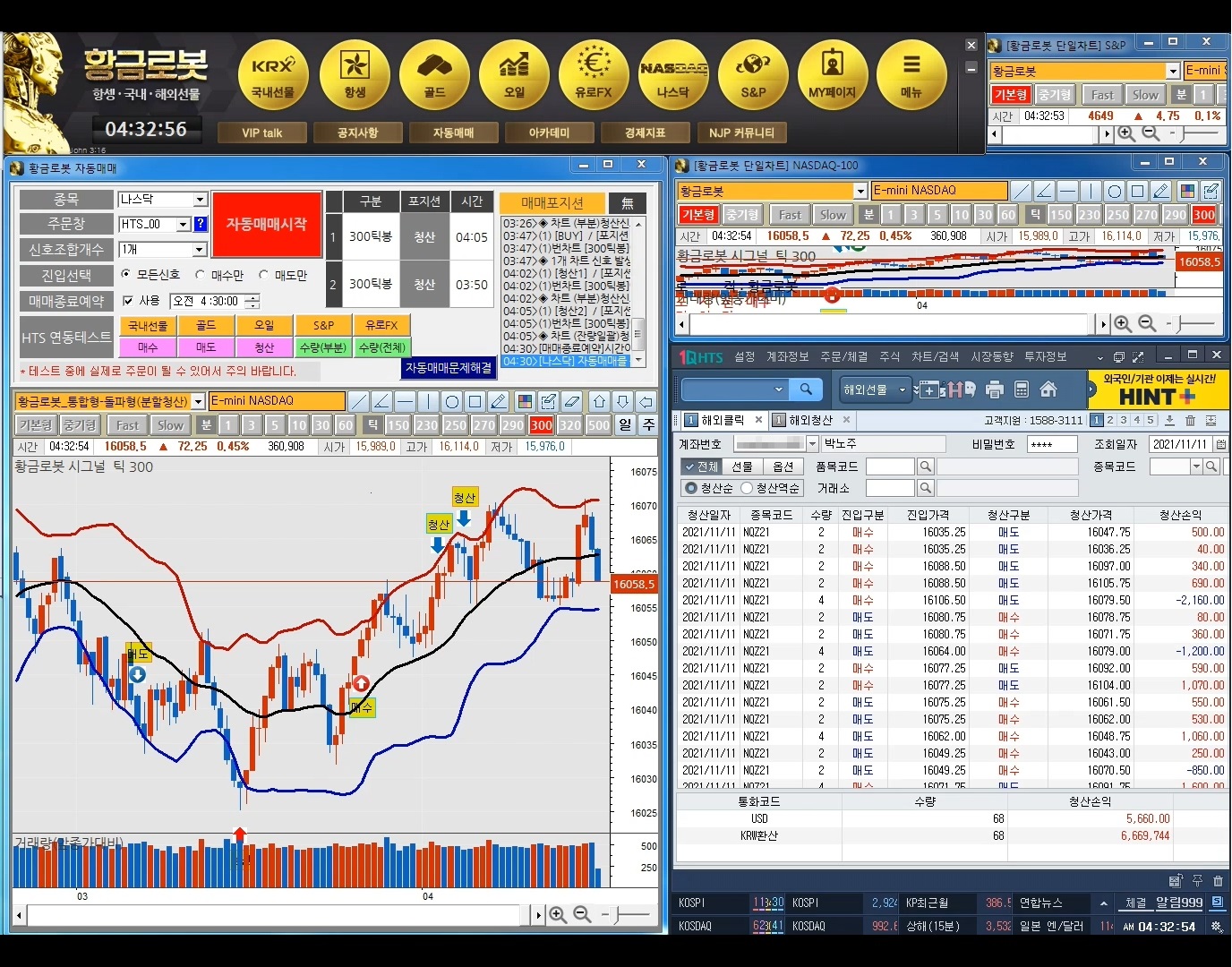
Task: Open the S&P market icon
Action: (x=753, y=75)
